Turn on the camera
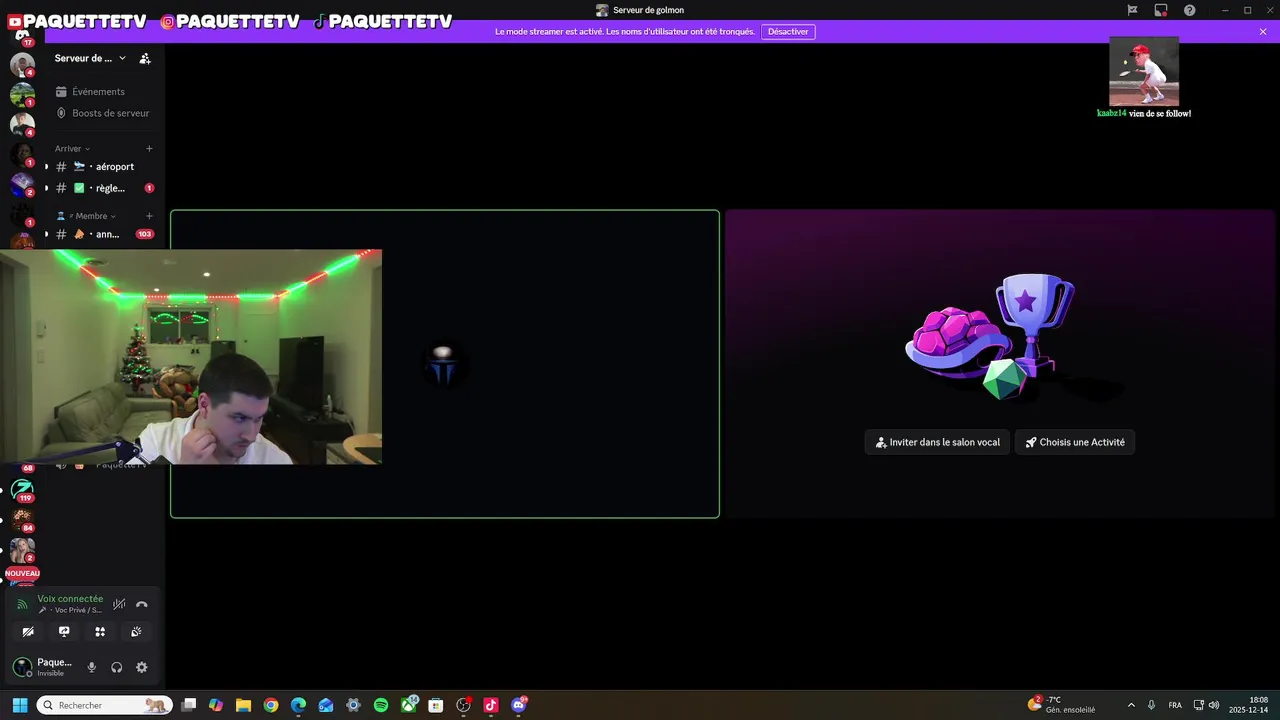The height and width of the screenshot is (720, 1280). pos(28,632)
